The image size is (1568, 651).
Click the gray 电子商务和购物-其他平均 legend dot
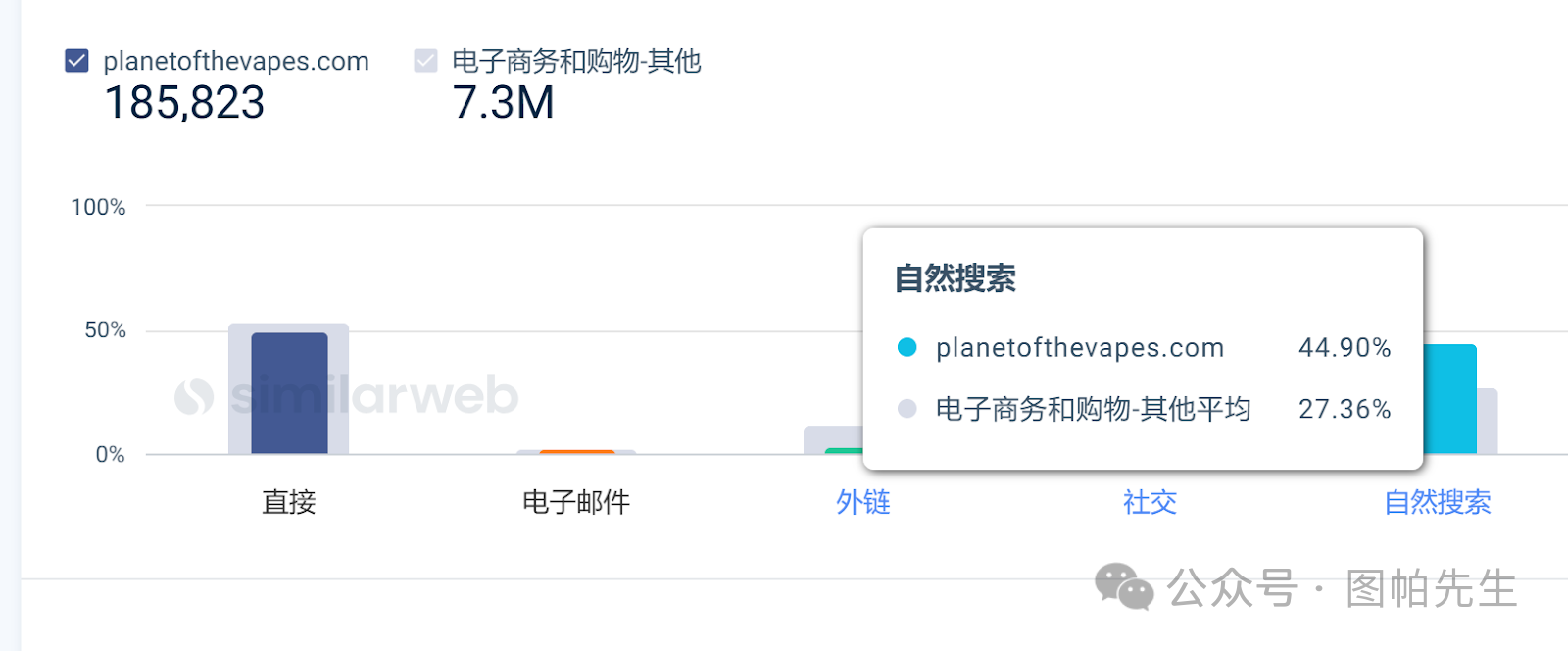pyautogui.click(x=907, y=409)
